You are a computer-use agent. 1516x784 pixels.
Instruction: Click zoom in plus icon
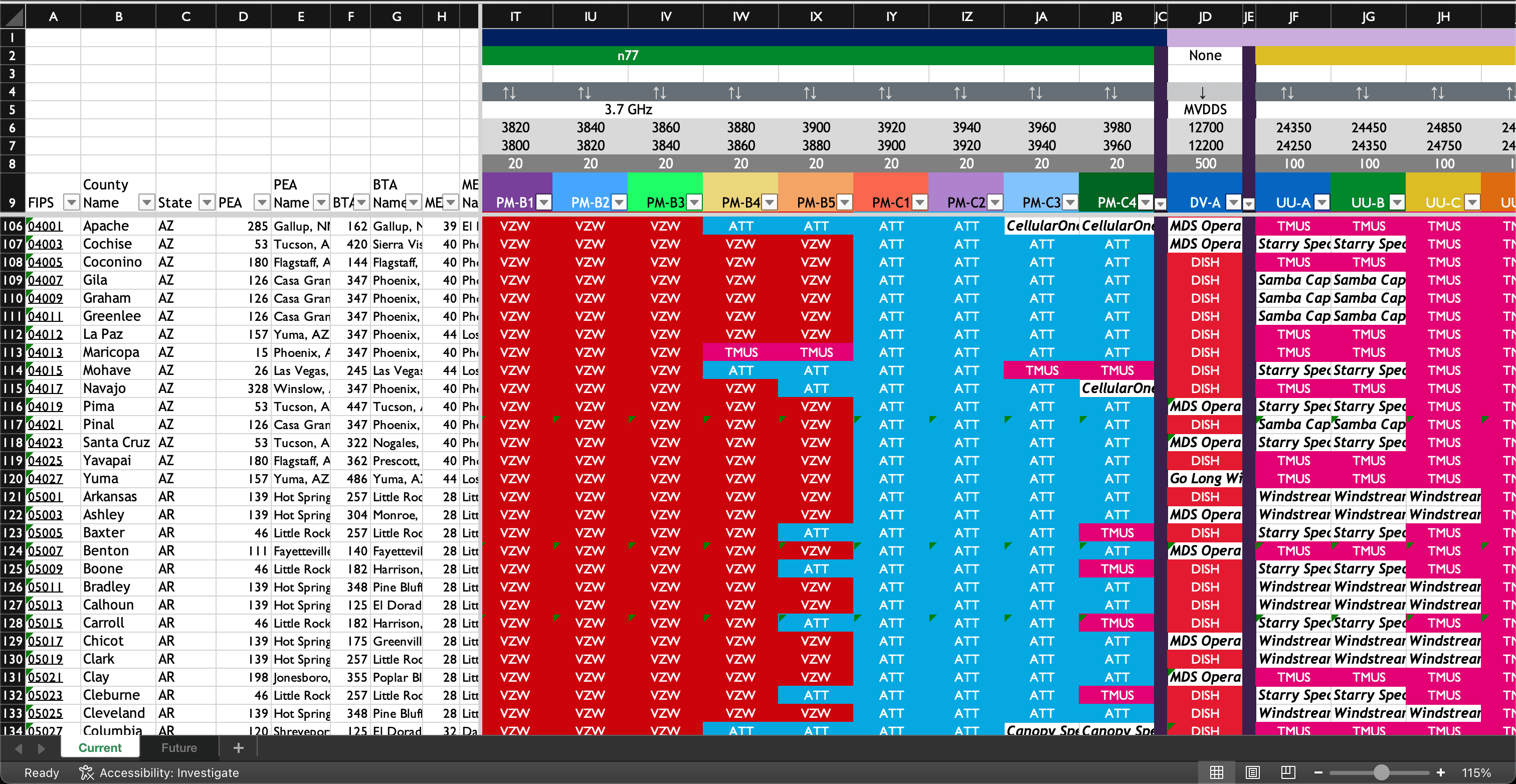(x=1440, y=772)
